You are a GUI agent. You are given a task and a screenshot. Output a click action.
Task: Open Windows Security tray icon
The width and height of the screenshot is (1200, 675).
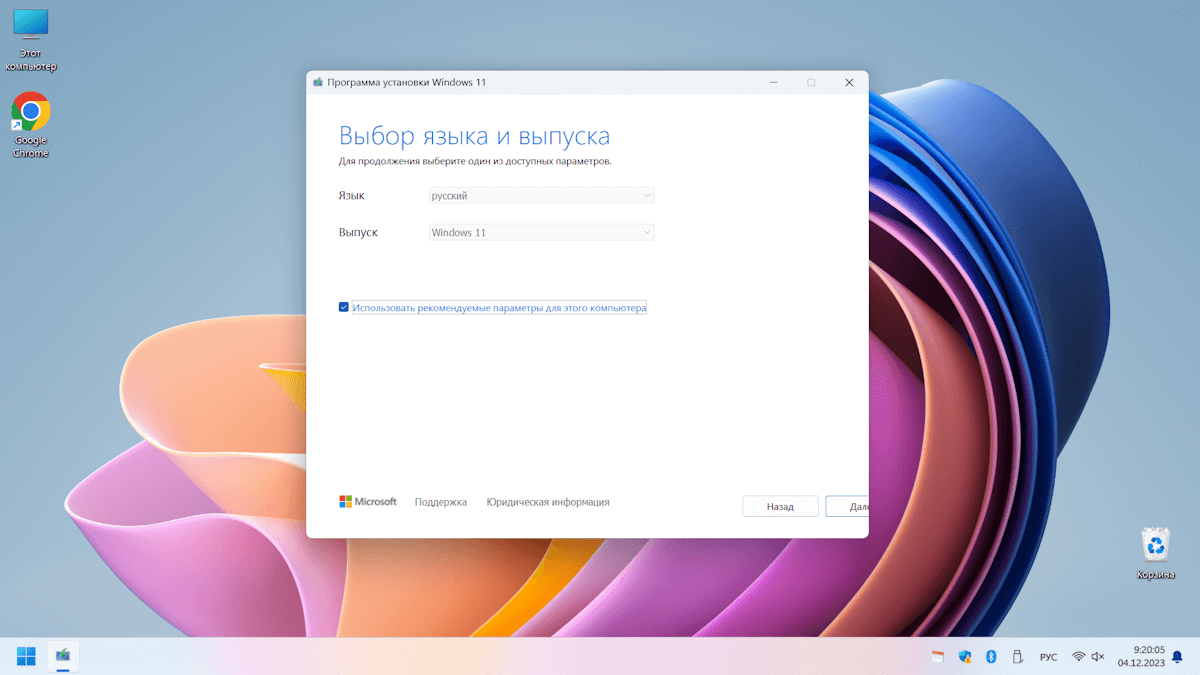click(x=965, y=657)
